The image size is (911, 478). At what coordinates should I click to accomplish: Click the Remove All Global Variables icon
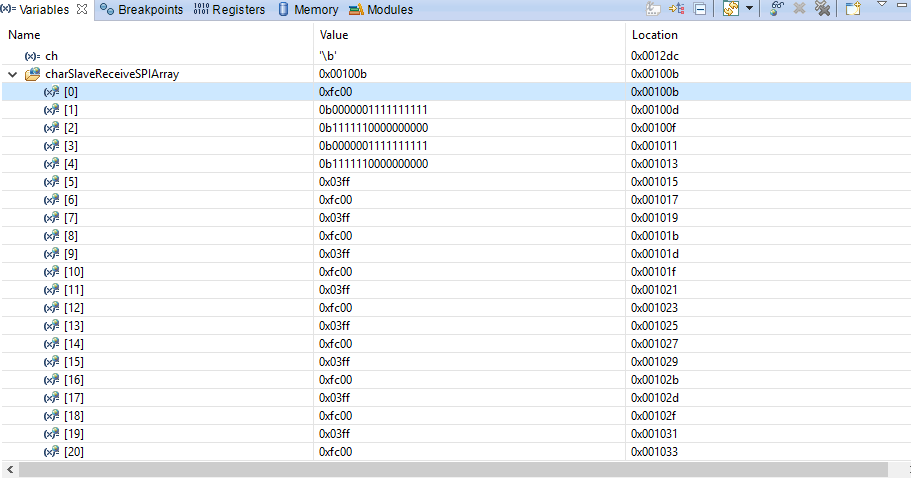822,9
